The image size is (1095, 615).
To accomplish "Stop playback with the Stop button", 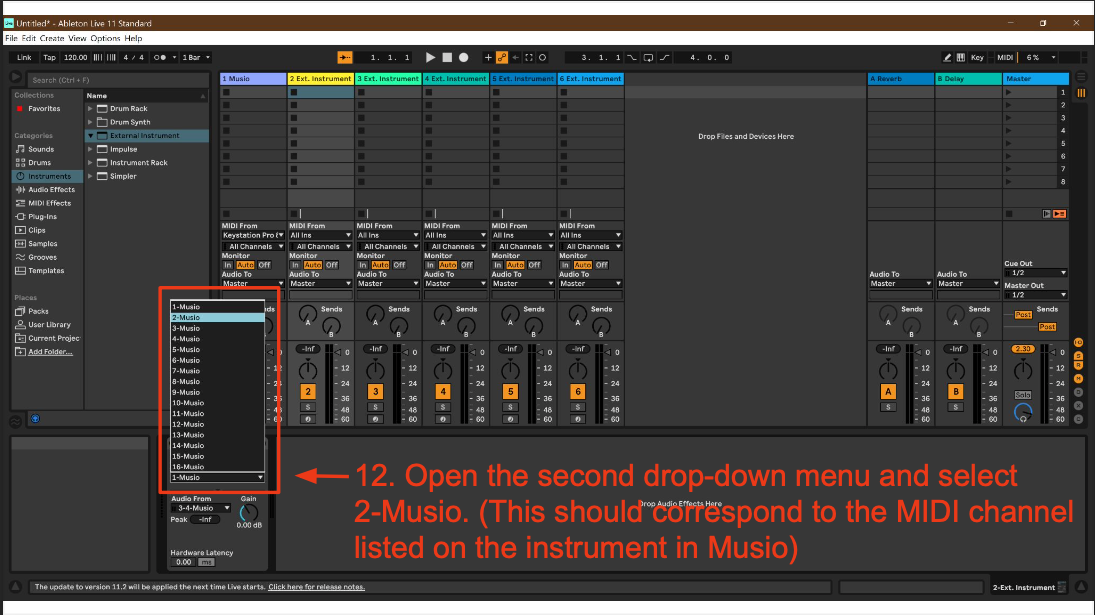I will [447, 57].
